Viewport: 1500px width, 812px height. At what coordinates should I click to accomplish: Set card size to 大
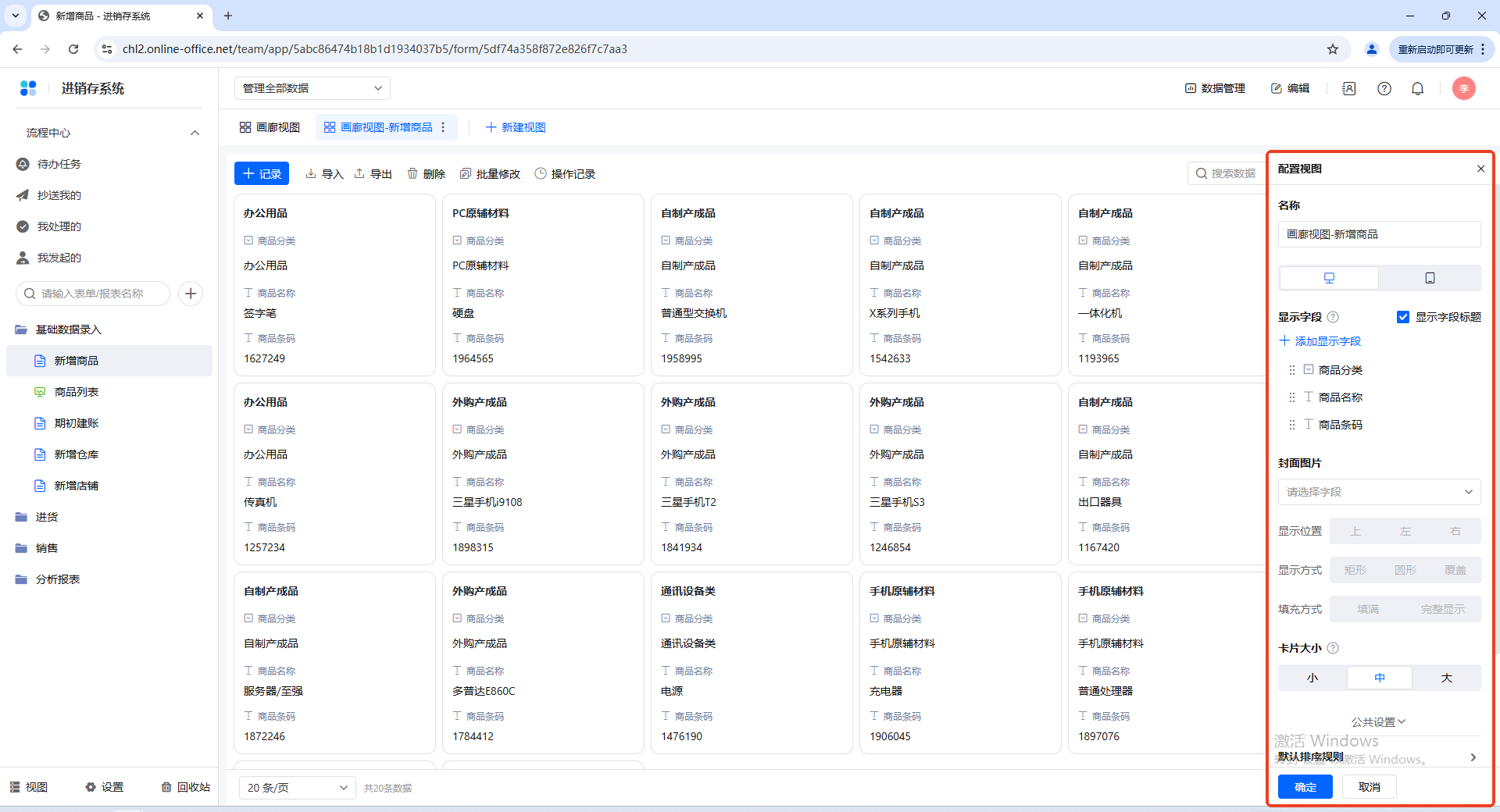coord(1446,678)
